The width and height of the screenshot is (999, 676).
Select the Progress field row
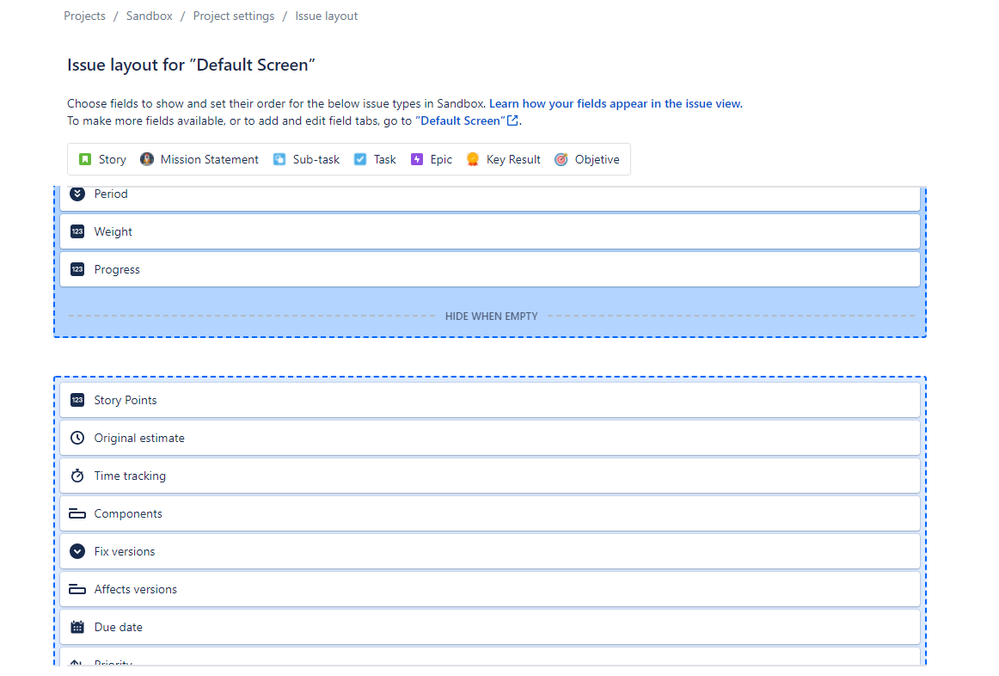pos(490,270)
